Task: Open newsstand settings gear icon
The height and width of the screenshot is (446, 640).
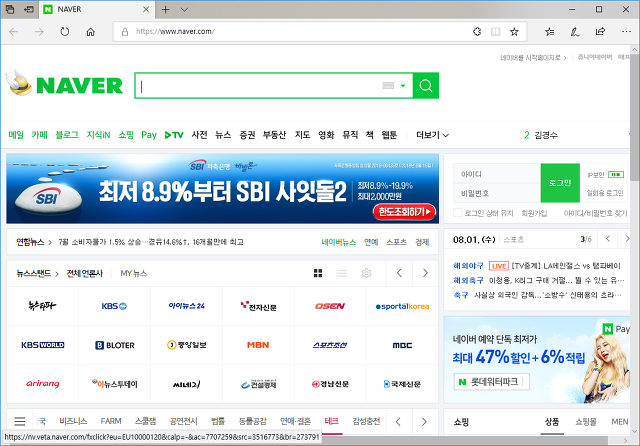Action: coord(366,273)
